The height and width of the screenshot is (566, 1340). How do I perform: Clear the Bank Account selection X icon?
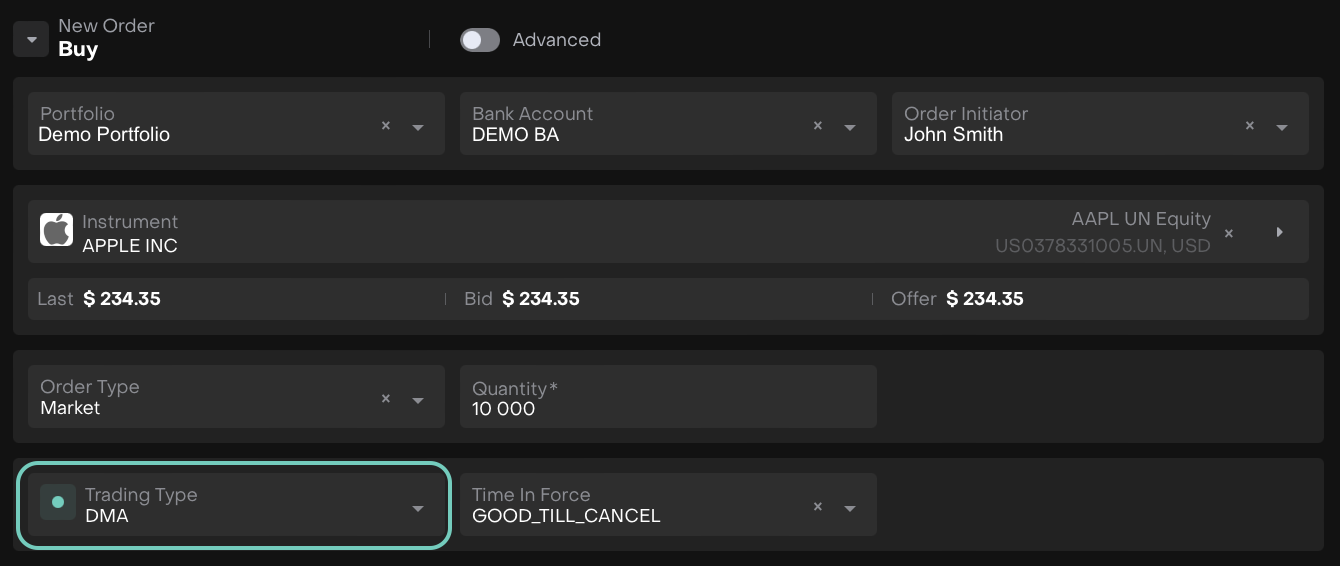[818, 126]
